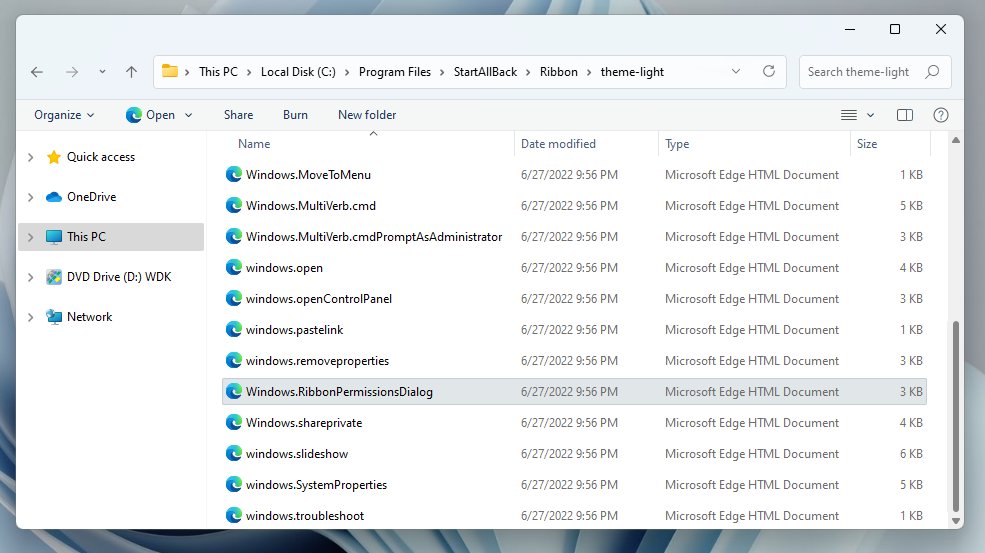Screen dimensions: 985x553
Task: Click the folder icon in address bar
Action: click(x=170, y=71)
